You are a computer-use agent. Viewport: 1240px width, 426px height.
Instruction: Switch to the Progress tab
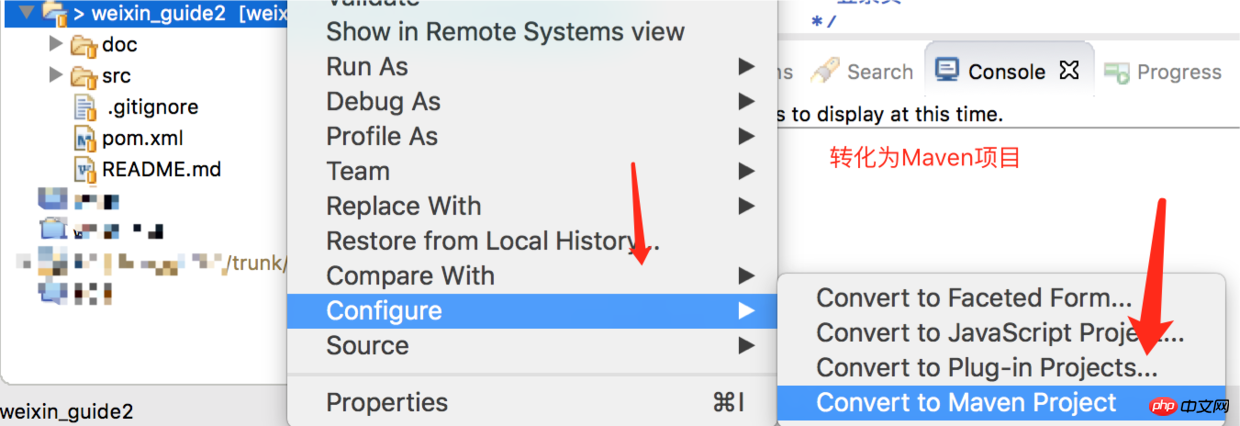pyautogui.click(x=1178, y=72)
